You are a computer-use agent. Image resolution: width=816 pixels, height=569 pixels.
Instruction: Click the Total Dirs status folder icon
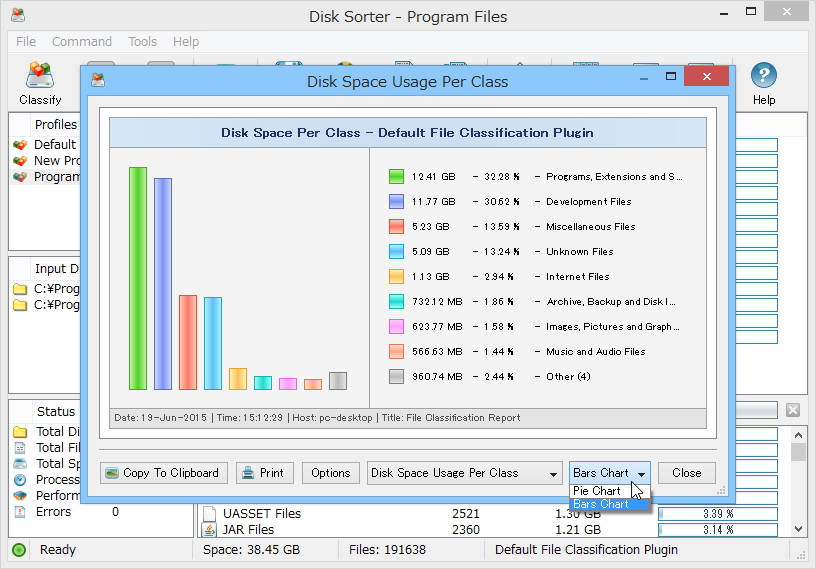[x=20, y=432]
